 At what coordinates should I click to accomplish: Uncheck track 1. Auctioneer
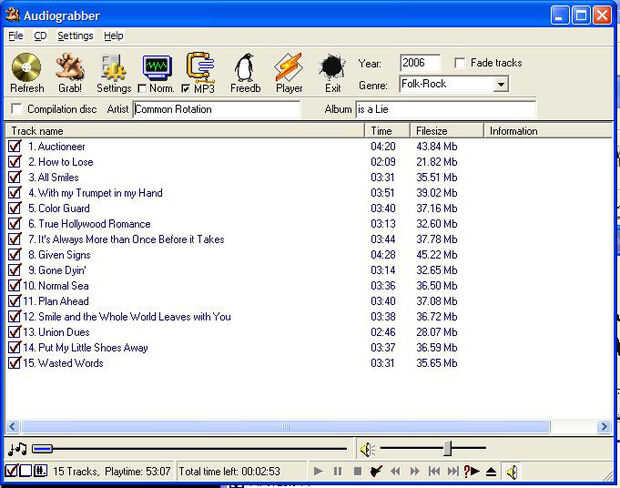click(x=15, y=146)
